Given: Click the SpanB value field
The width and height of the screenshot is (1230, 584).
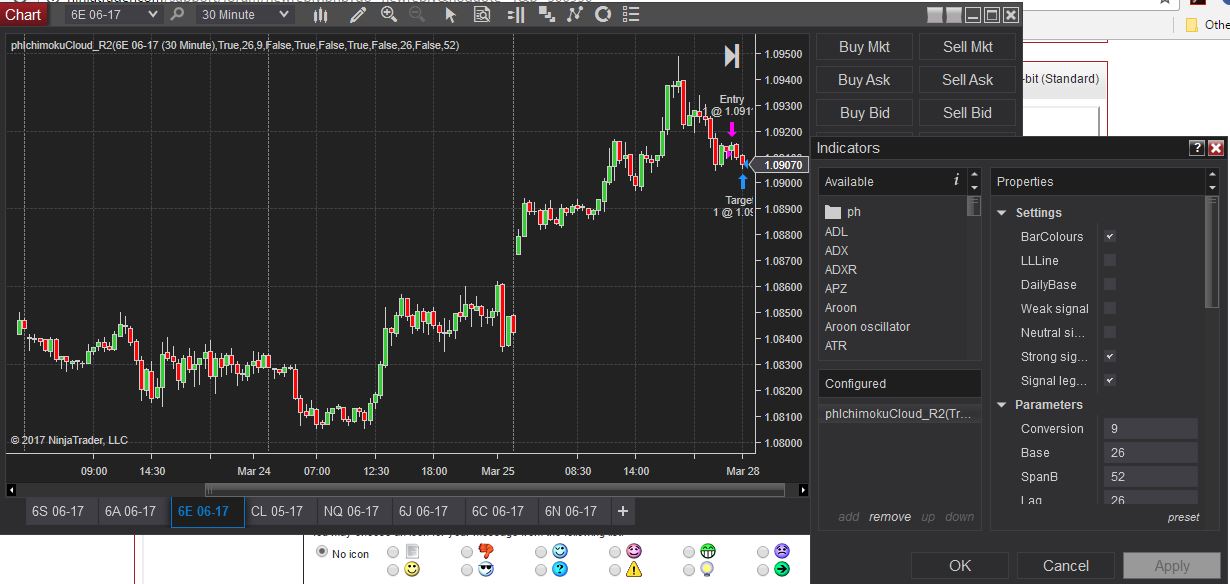Looking at the screenshot, I should coord(1150,477).
